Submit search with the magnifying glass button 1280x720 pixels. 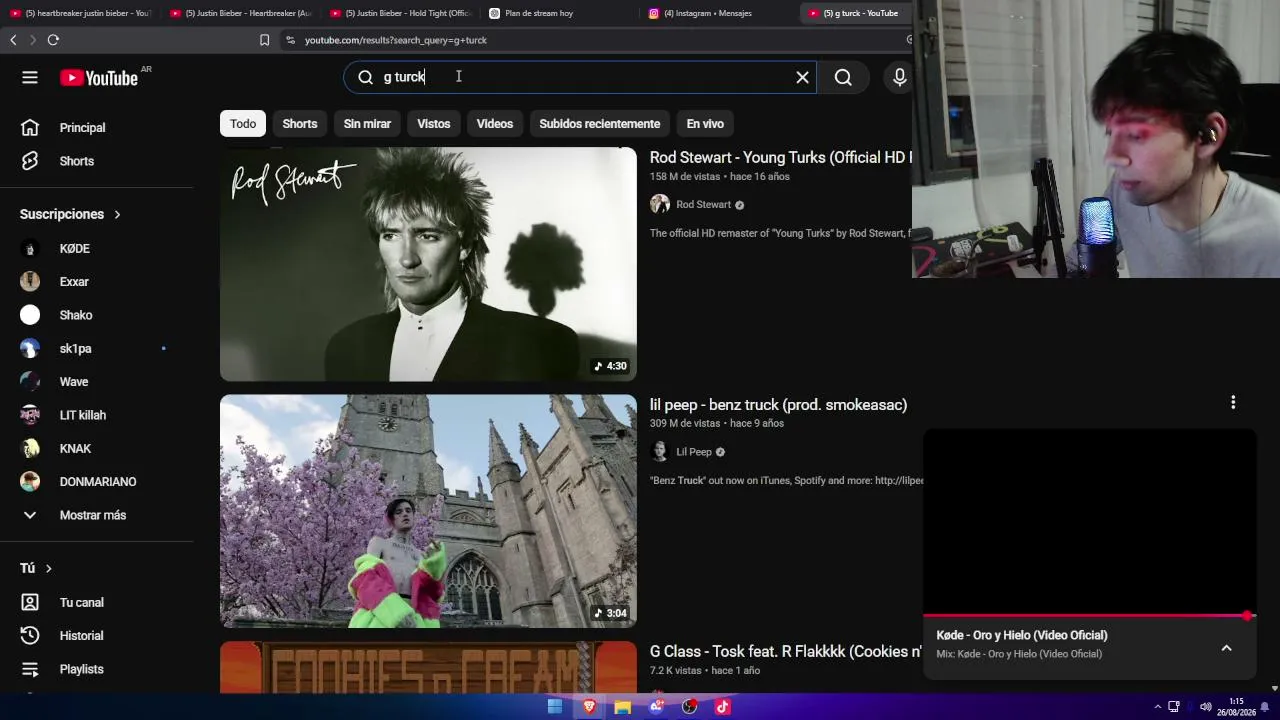coord(843,77)
